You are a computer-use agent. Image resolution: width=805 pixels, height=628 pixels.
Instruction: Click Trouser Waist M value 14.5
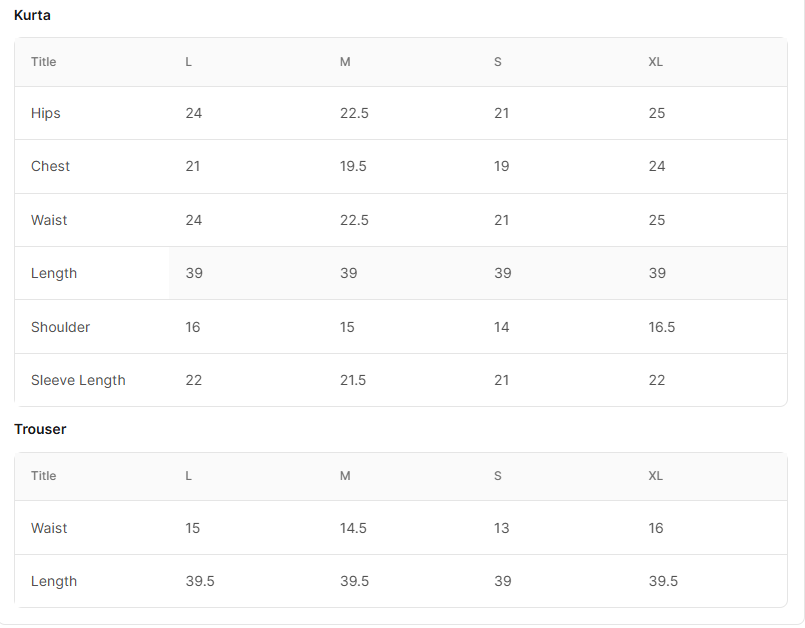tap(353, 528)
